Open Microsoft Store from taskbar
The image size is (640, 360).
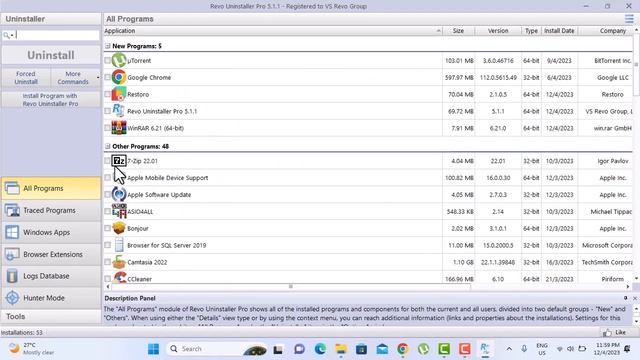(x=361, y=349)
